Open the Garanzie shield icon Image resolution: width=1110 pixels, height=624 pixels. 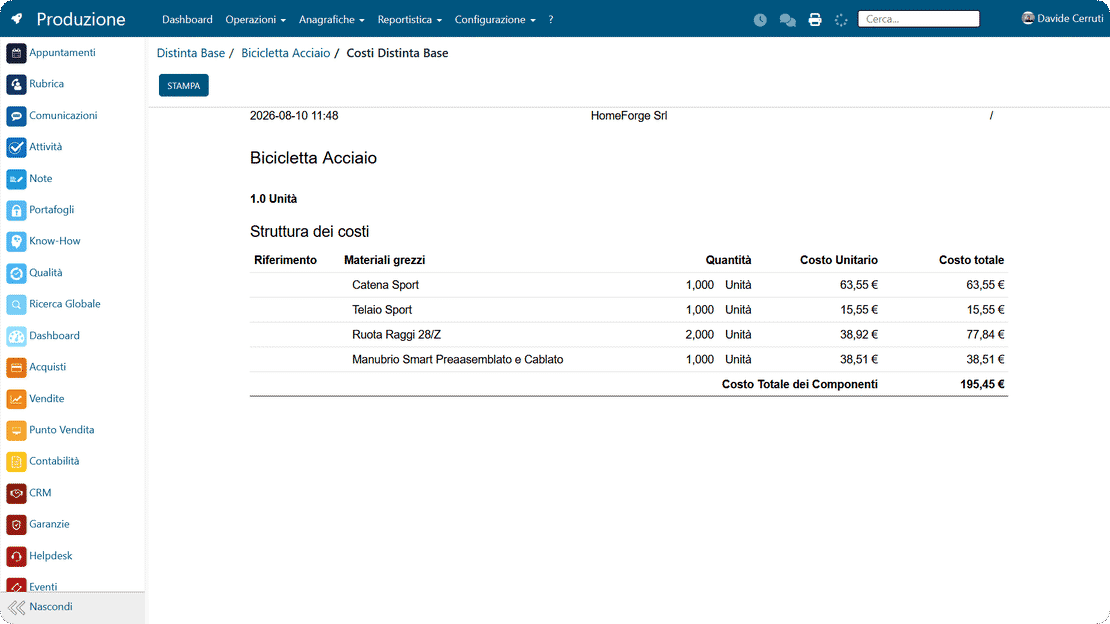pos(16,525)
